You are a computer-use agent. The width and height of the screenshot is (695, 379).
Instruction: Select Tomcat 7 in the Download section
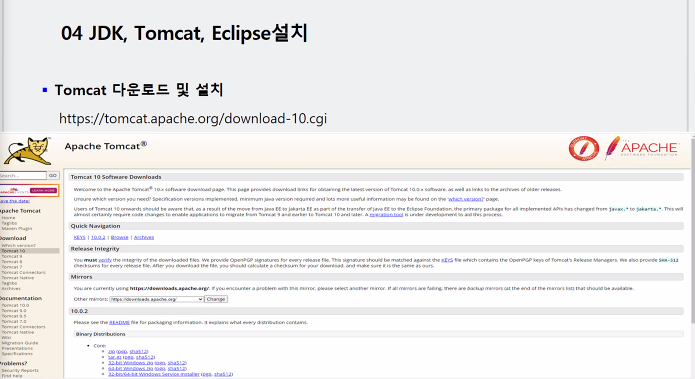12,267
